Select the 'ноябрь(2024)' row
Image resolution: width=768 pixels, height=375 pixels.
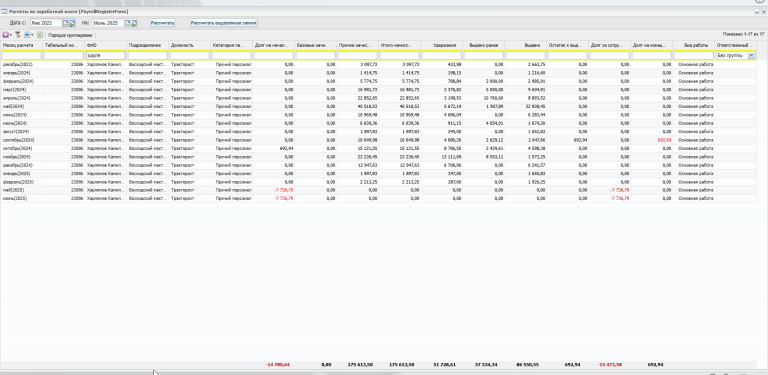point(378,157)
